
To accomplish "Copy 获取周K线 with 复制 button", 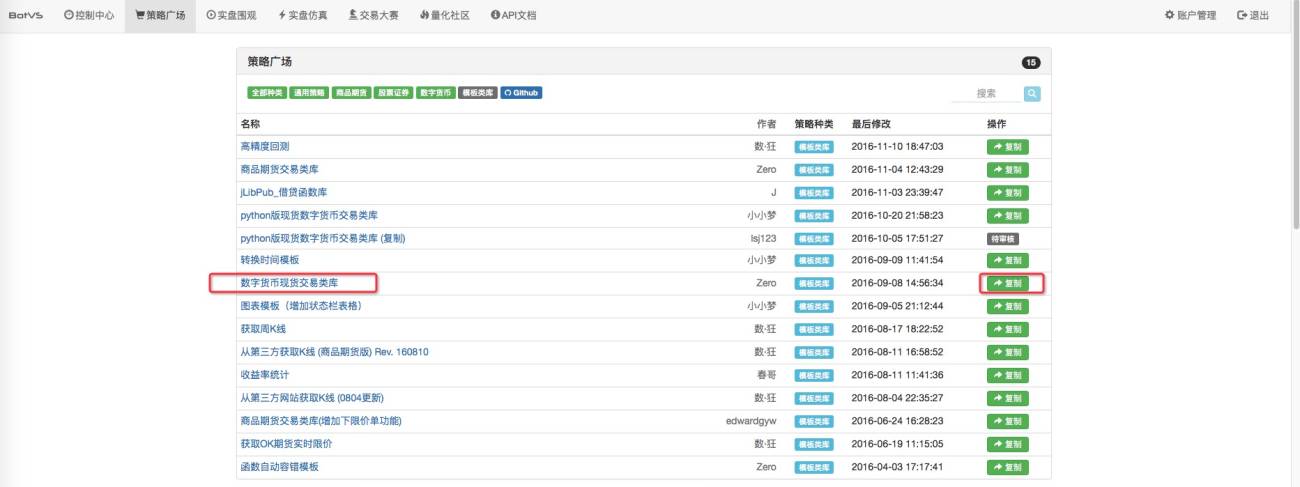I will click(x=1007, y=329).
